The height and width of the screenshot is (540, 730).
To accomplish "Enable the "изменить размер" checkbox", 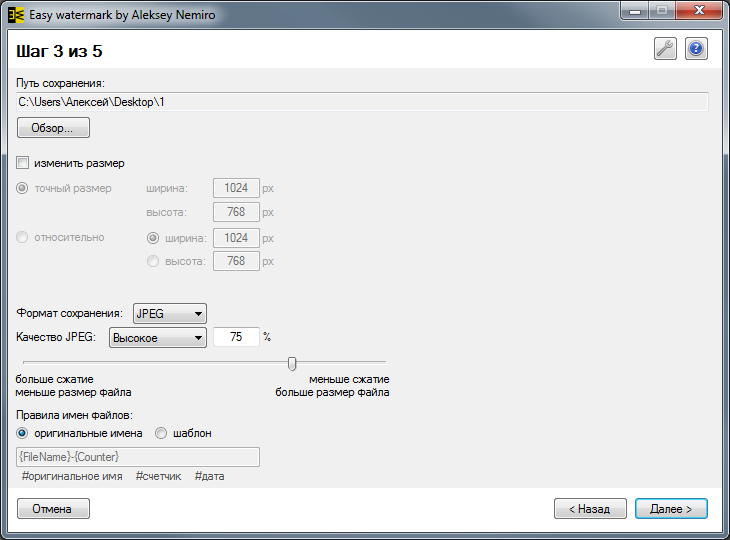I will [22, 163].
